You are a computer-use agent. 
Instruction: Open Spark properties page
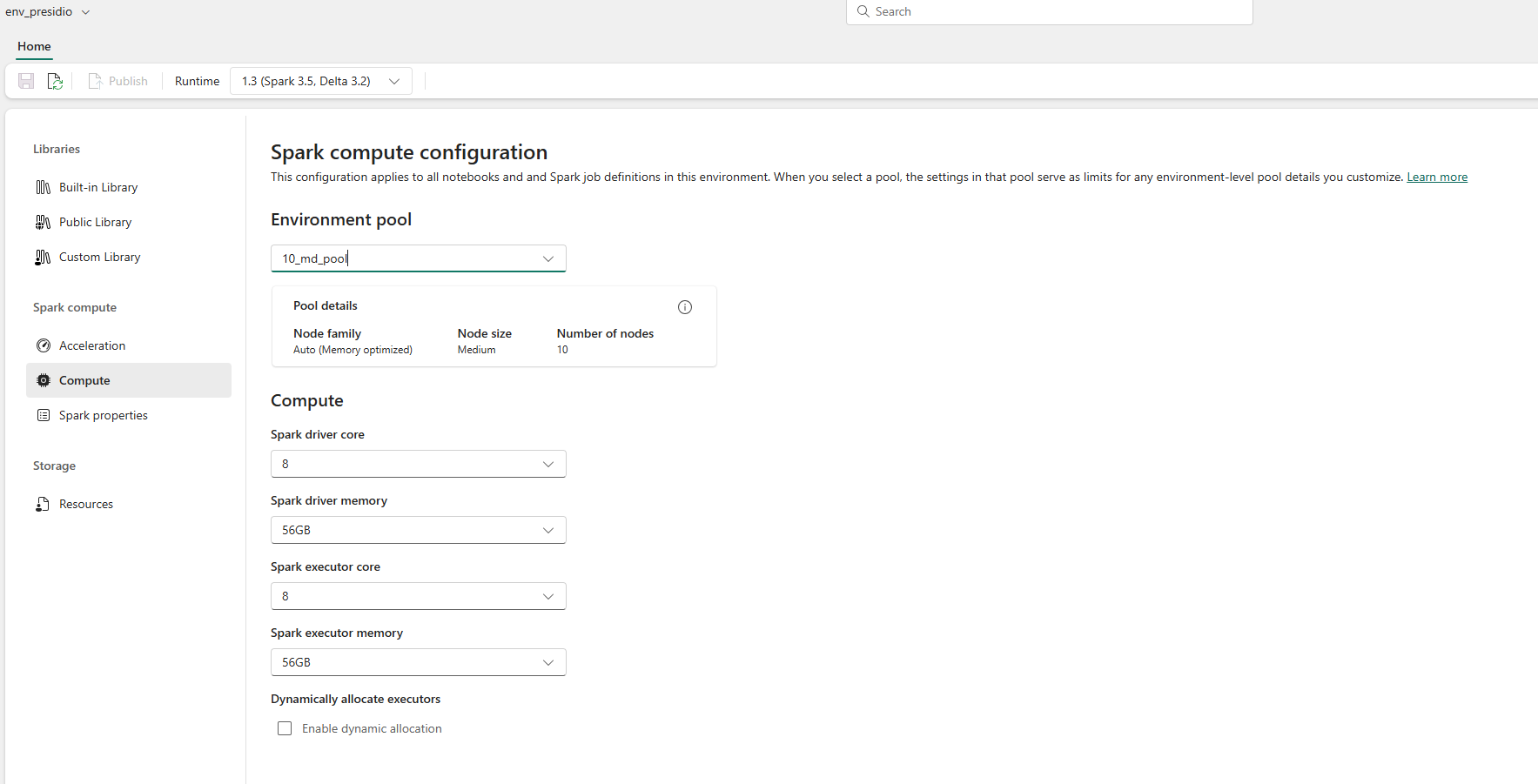[x=129, y=415]
